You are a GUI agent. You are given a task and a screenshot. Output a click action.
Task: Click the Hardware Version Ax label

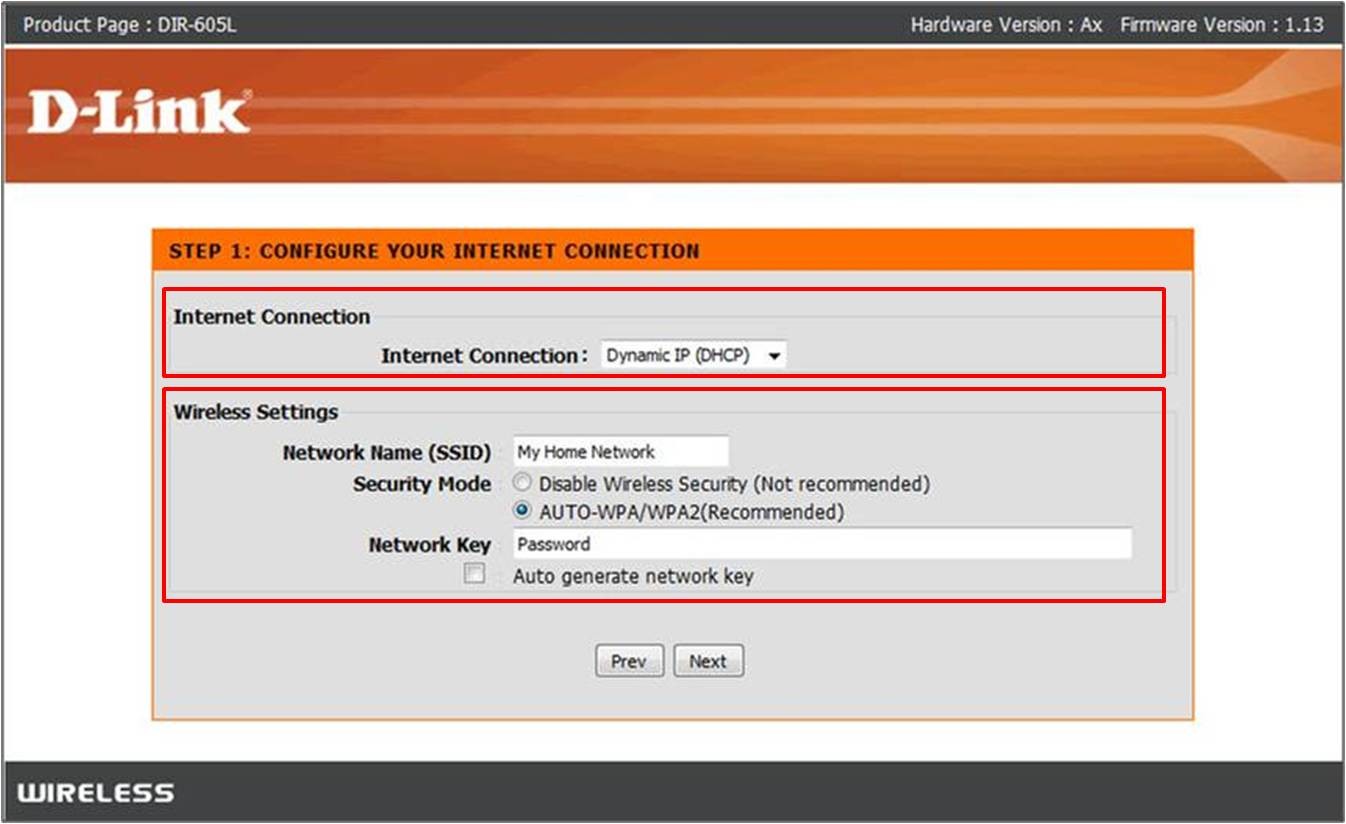[1006, 24]
